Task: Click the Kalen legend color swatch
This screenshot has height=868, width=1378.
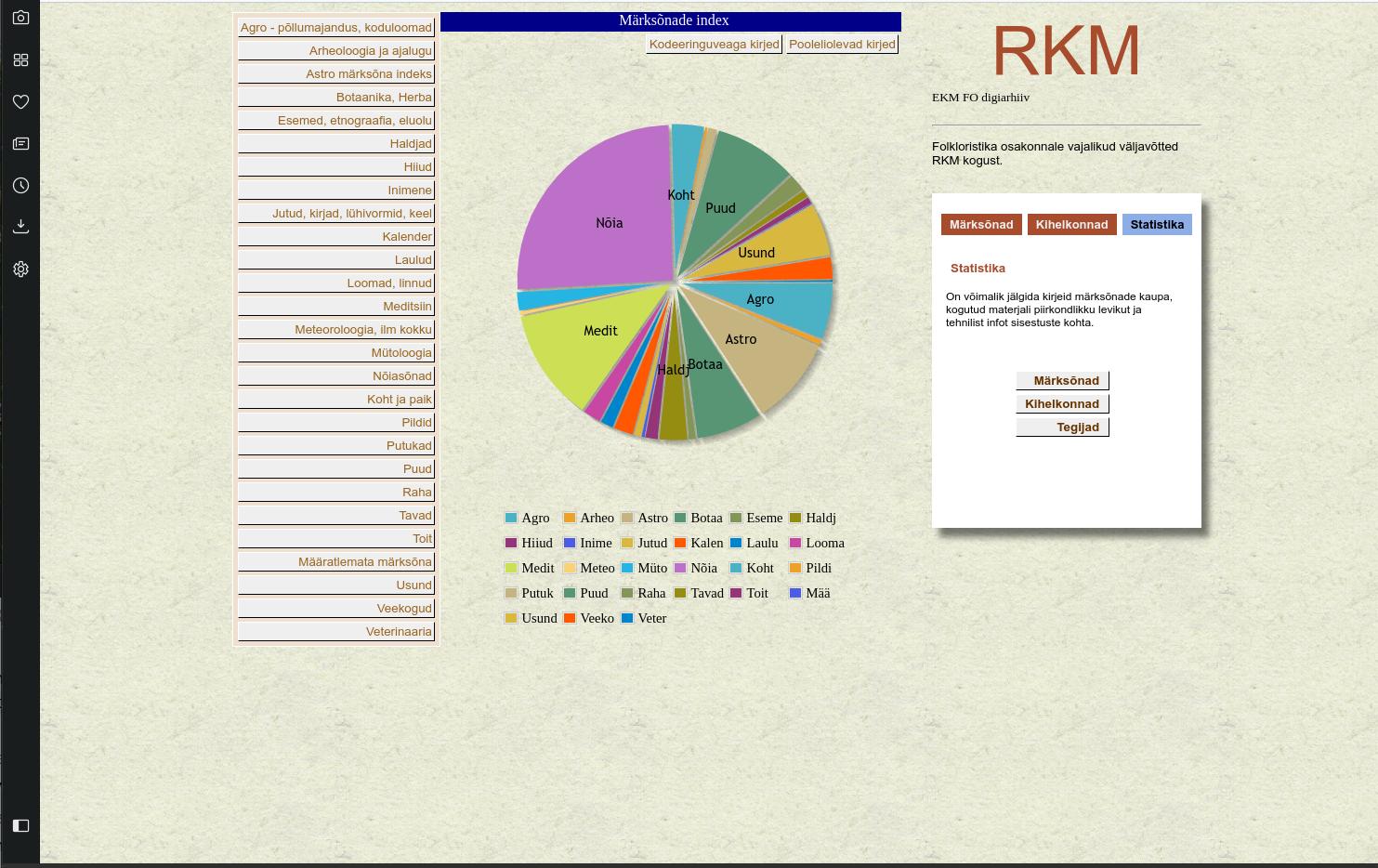Action: point(680,543)
